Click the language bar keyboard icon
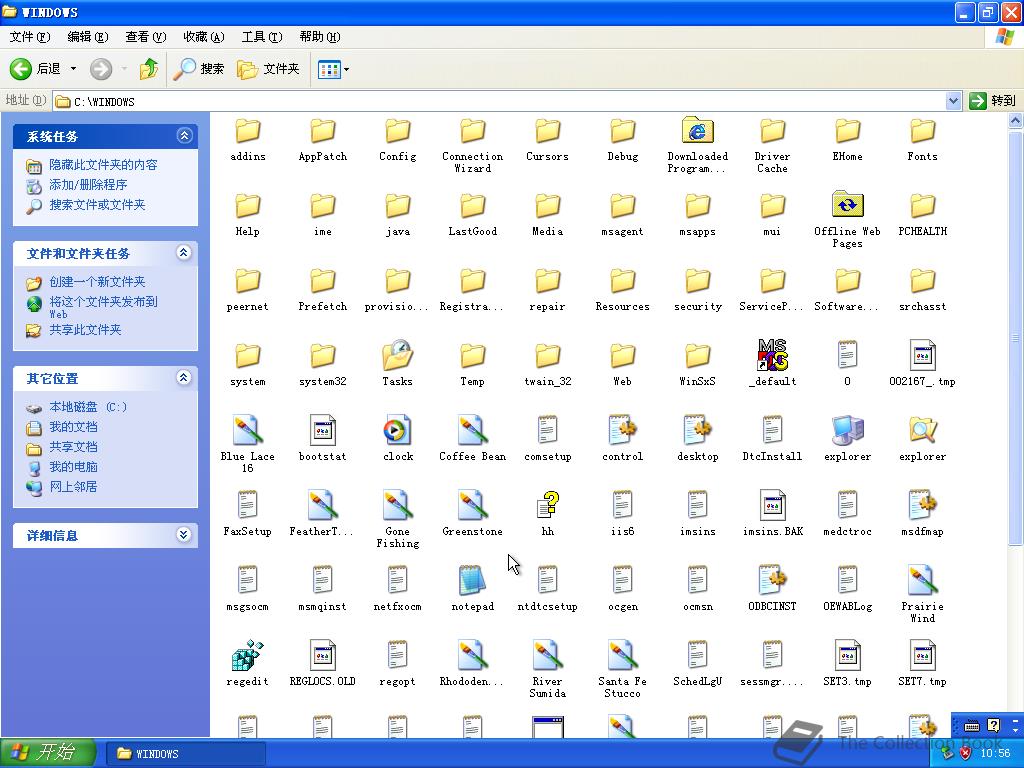The width and height of the screenshot is (1024, 768). pos(972,726)
